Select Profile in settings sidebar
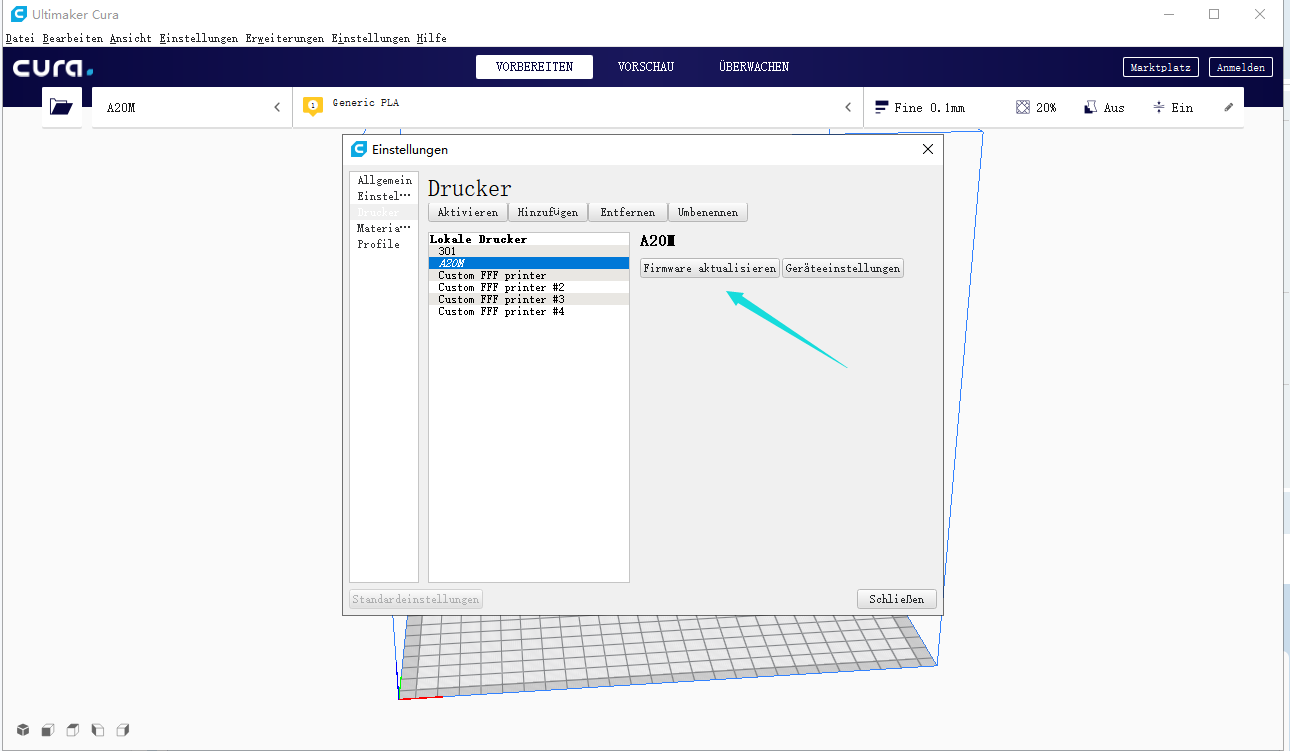 click(x=384, y=244)
